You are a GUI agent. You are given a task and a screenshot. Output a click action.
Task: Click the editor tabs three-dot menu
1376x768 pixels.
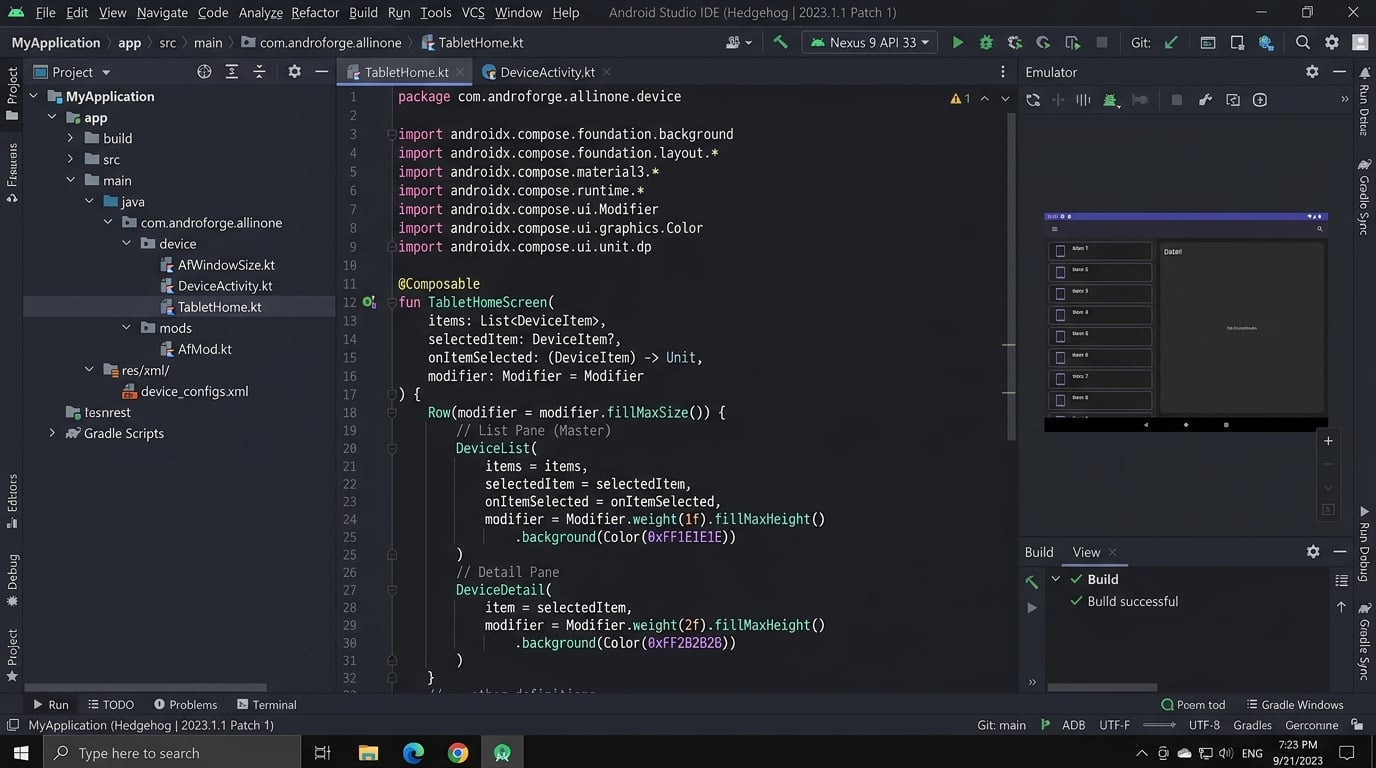[1003, 72]
